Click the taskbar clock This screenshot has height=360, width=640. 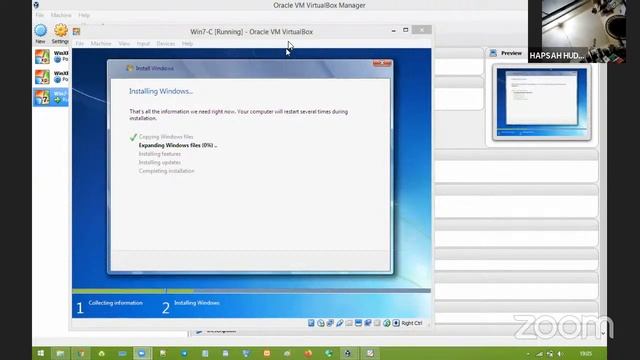point(586,353)
